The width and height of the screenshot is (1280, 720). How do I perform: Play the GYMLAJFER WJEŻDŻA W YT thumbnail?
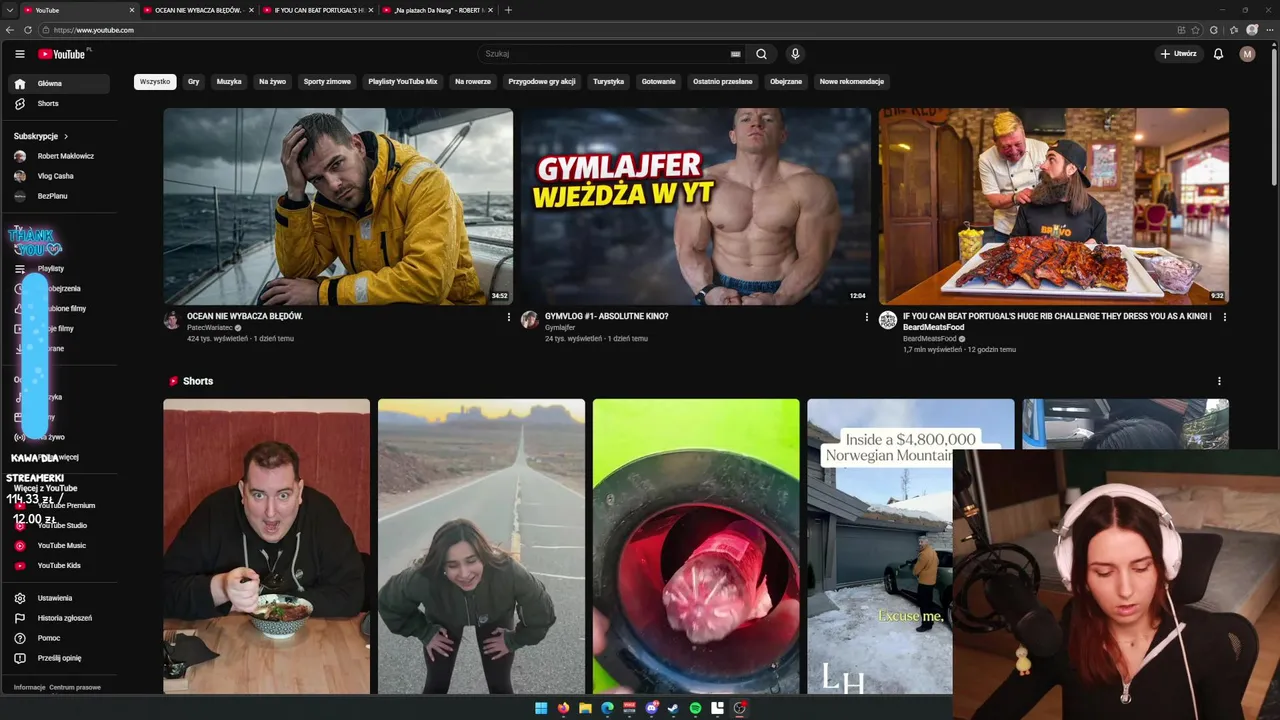(696, 206)
